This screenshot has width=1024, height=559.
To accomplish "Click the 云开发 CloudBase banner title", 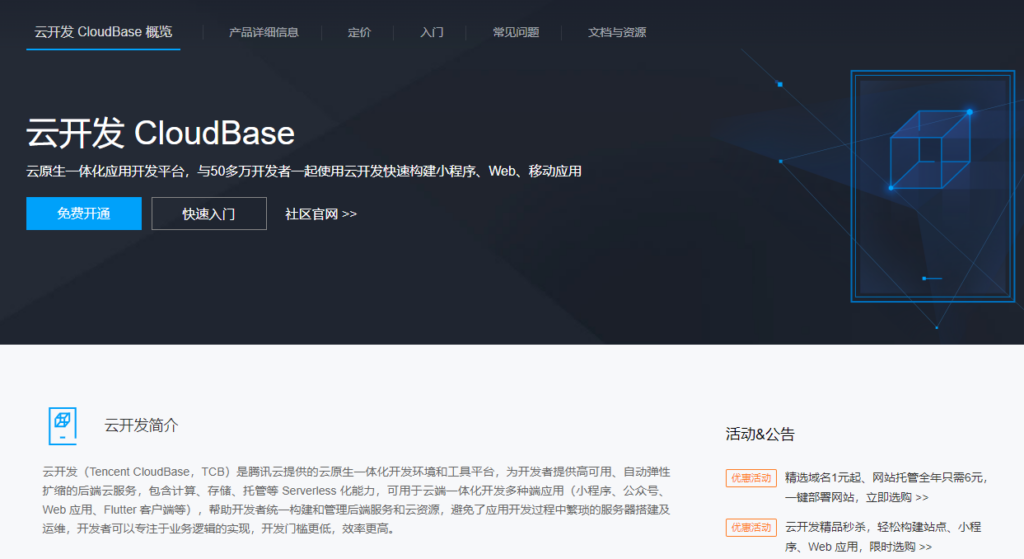I will pyautogui.click(x=161, y=133).
